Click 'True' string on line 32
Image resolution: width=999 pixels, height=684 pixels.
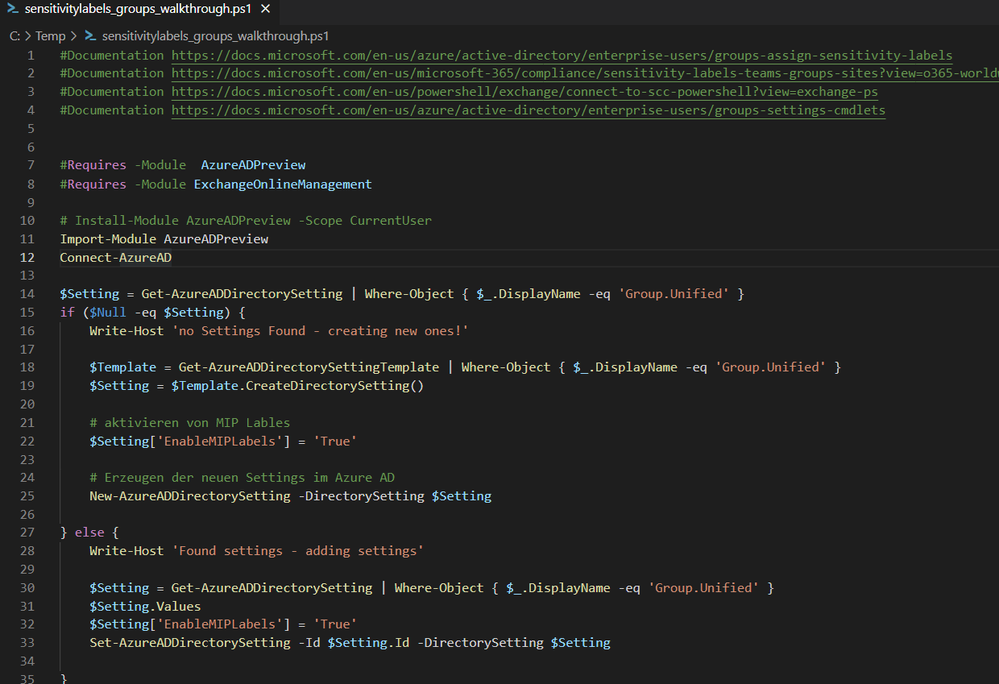click(x=334, y=624)
